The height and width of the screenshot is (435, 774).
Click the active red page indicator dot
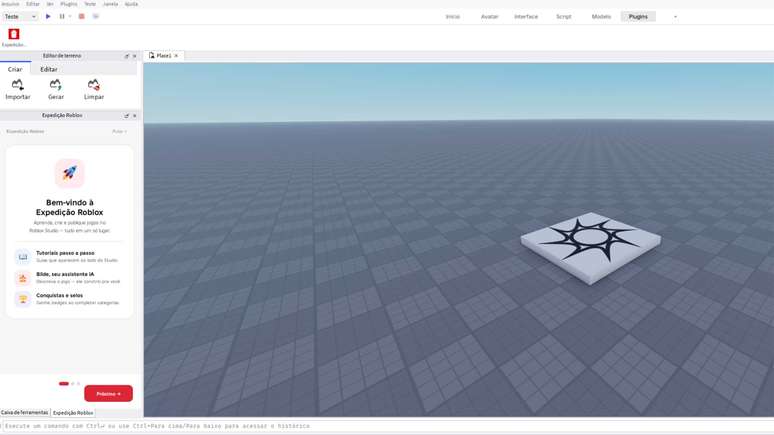(64, 384)
